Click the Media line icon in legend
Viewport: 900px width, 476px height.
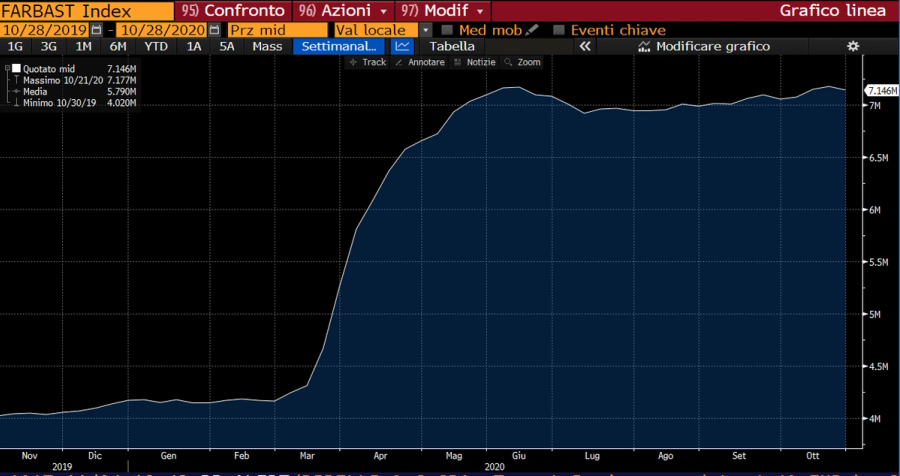point(17,92)
